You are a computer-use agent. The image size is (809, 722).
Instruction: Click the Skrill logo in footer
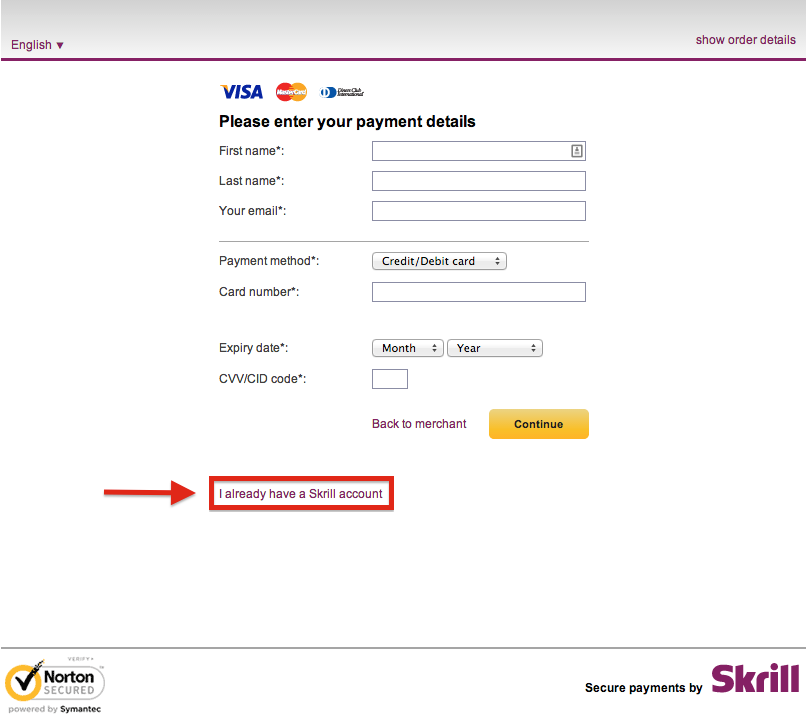756,679
